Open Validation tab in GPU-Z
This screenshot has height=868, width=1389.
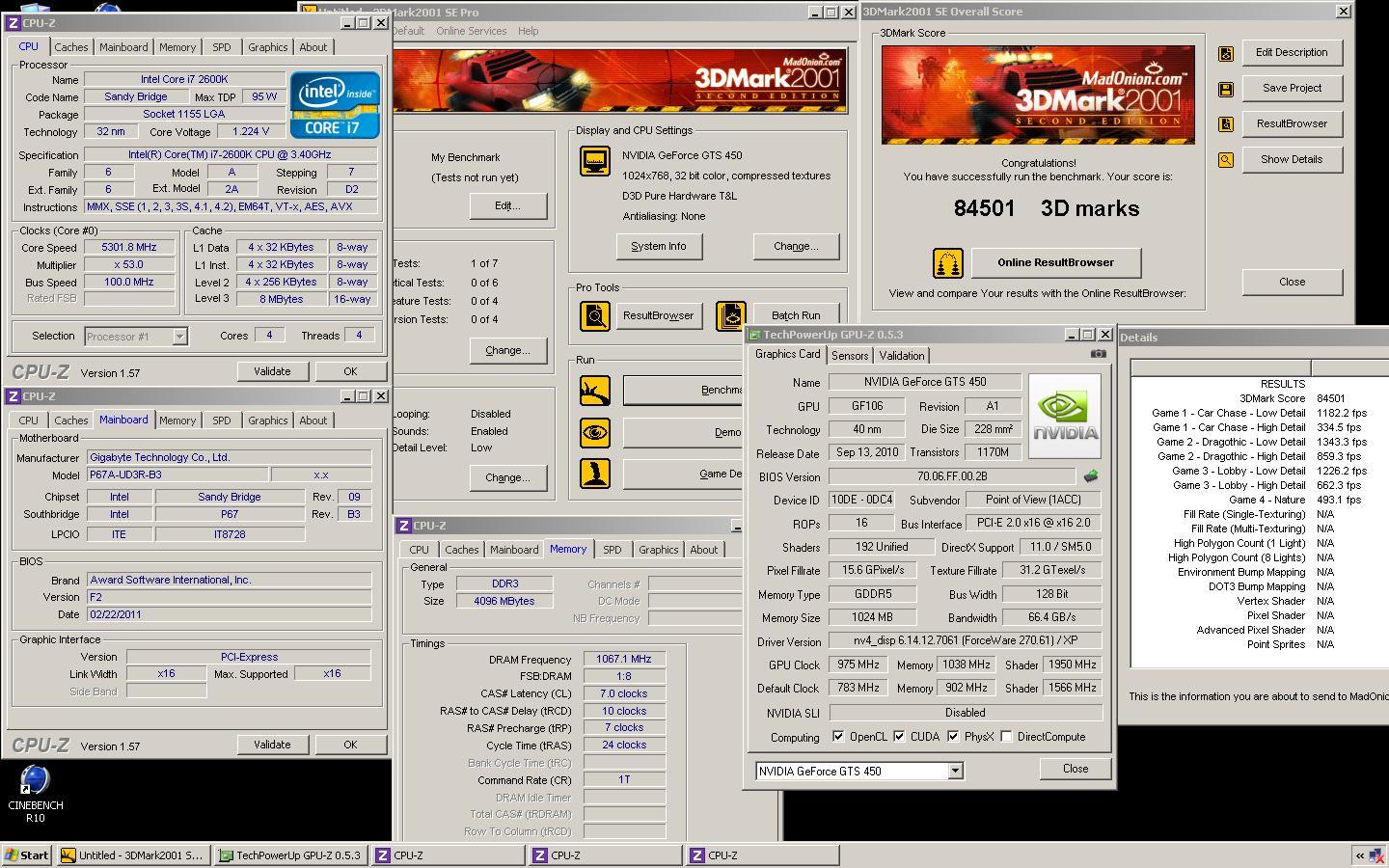pos(902,356)
